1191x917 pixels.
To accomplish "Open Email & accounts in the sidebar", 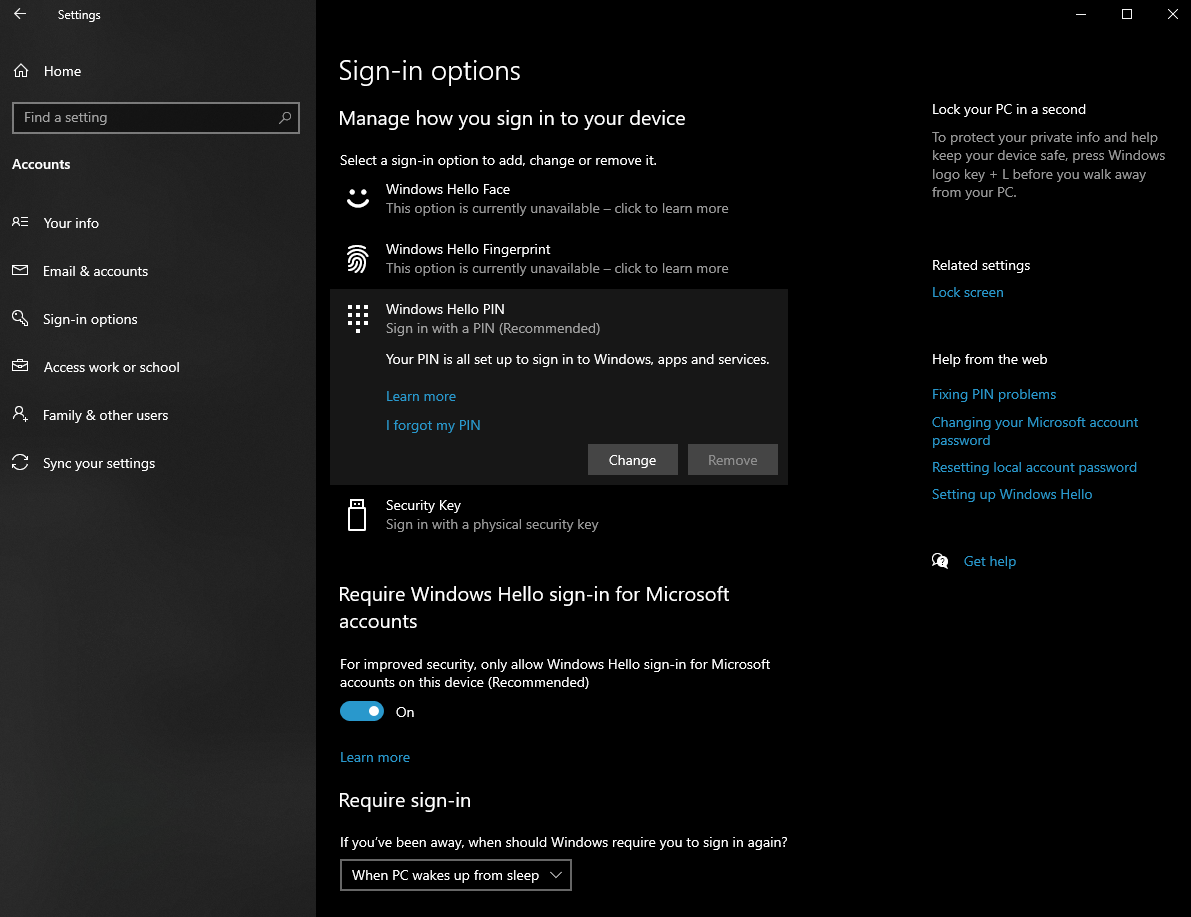I will point(95,271).
